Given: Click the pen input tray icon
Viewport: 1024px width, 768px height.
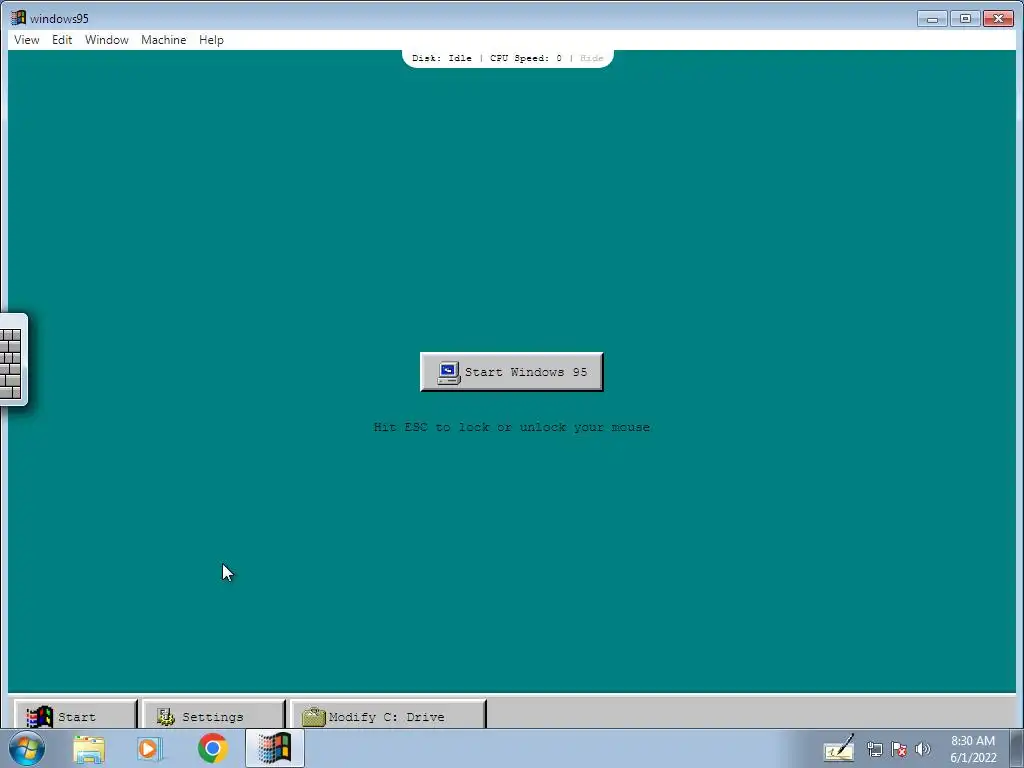Looking at the screenshot, I should click(839, 749).
